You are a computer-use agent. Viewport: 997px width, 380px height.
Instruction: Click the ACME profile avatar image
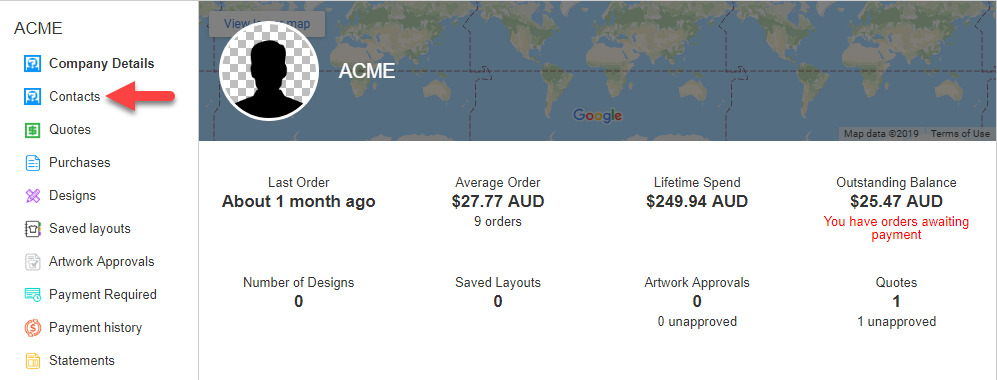(269, 71)
